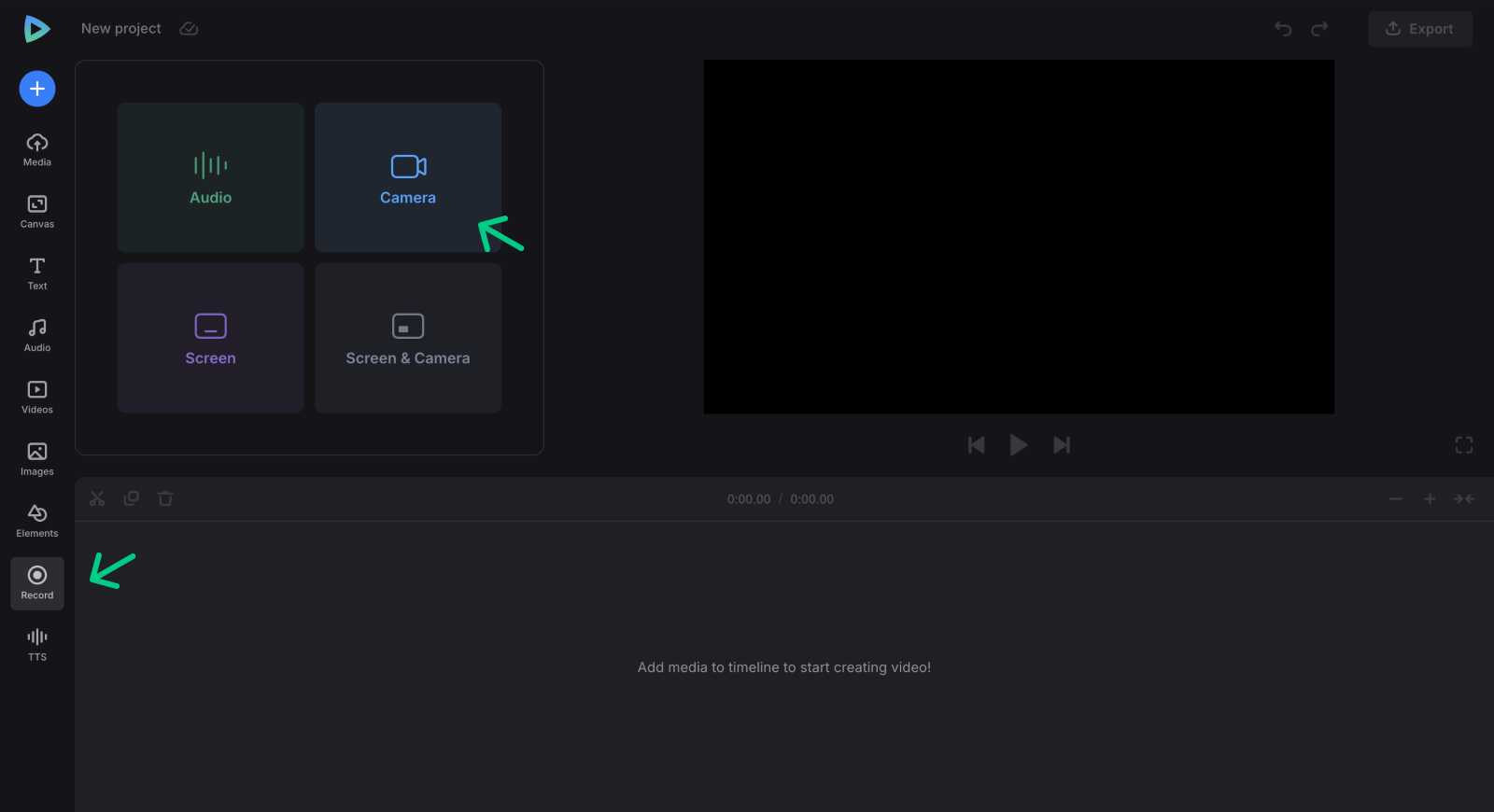Play the video preview
Image resolution: width=1494 pixels, height=812 pixels.
pyautogui.click(x=1019, y=445)
